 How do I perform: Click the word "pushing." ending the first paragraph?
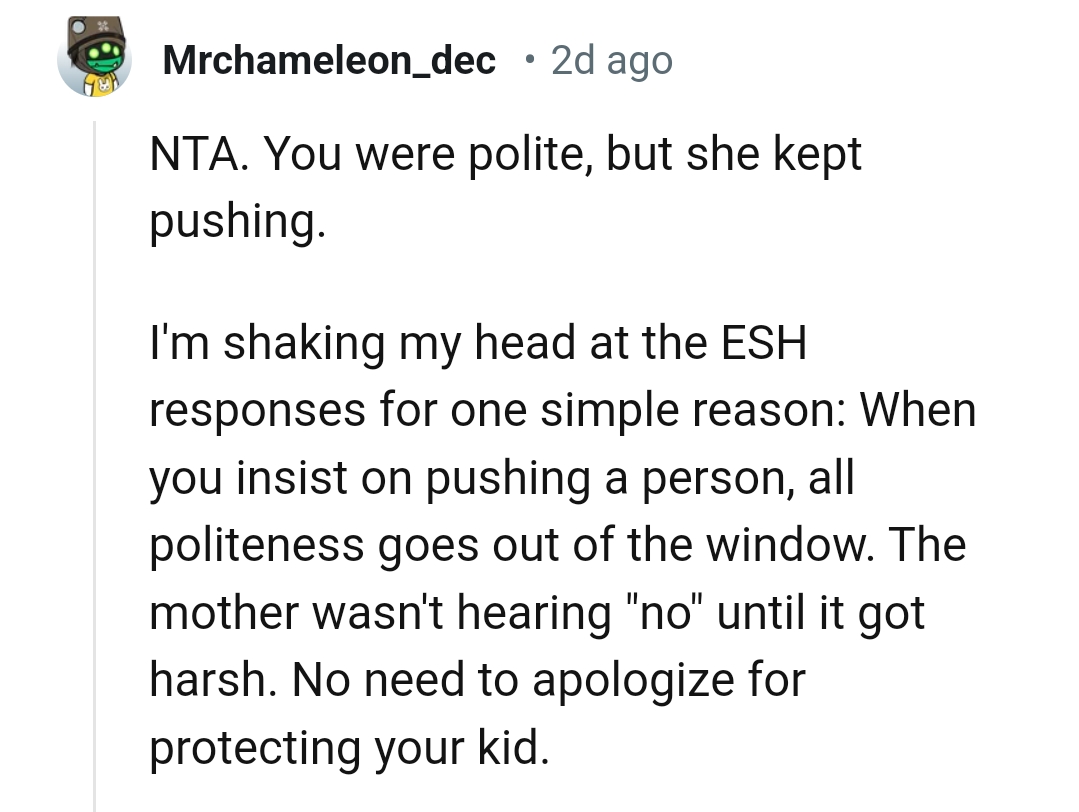[237, 222]
